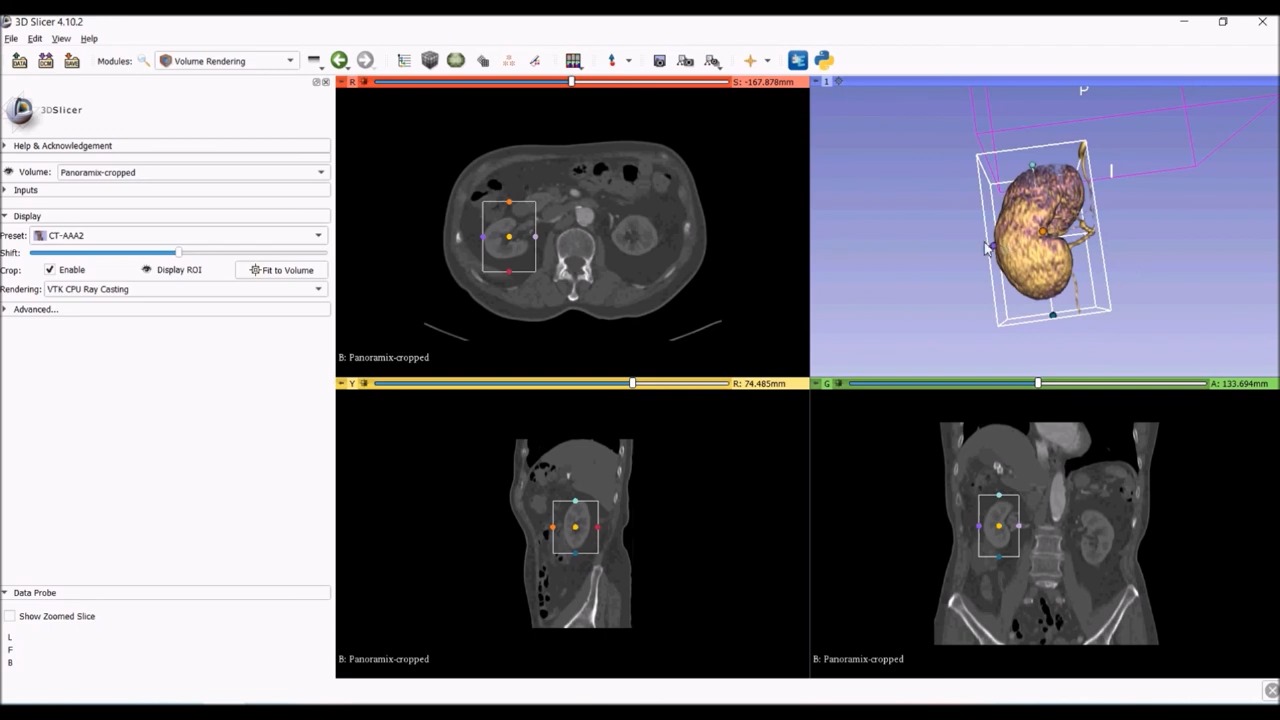Image resolution: width=1280 pixels, height=720 pixels.
Task: Click the slice view layout icon
Action: pos(573,61)
